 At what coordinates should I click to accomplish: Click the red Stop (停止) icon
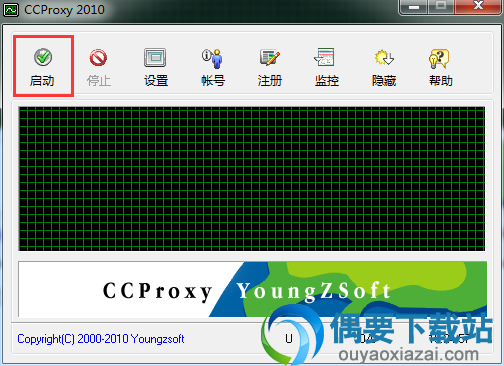point(98,58)
